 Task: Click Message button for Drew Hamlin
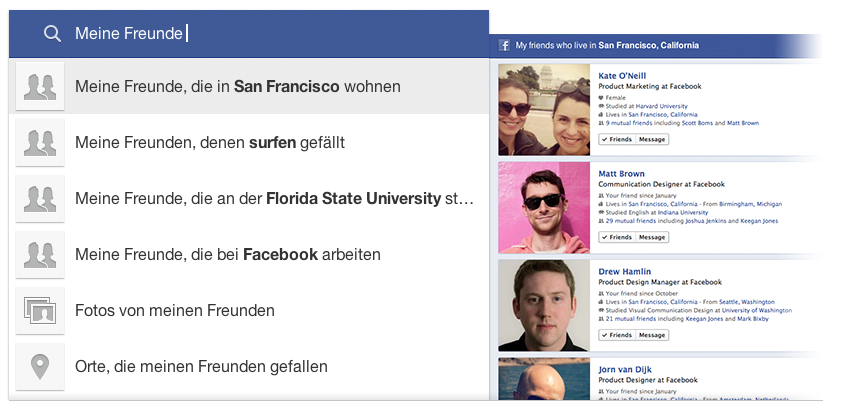coord(652,335)
